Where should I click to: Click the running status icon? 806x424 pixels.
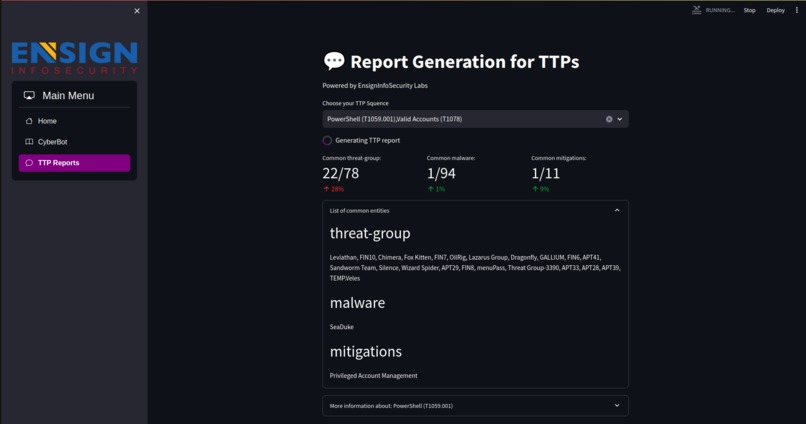click(697, 10)
